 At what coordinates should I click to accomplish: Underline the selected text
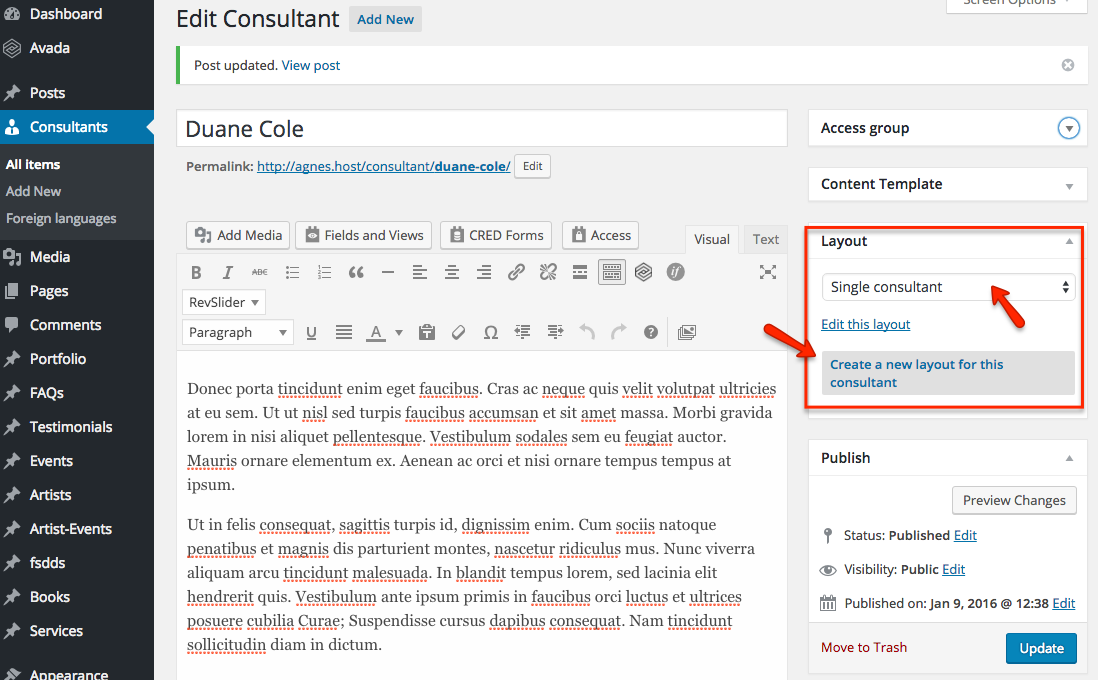point(312,333)
